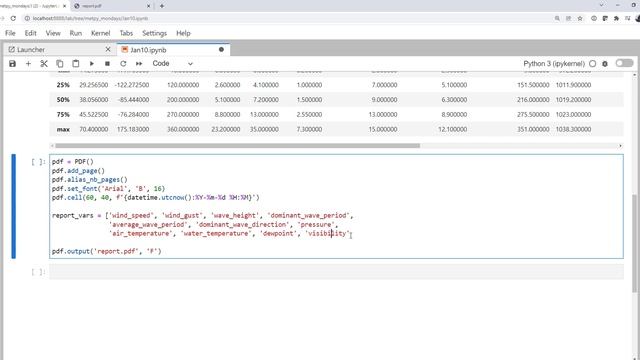This screenshot has height=360, width=640.
Task: Open the cell type dropdown showing Code
Action: point(172,64)
